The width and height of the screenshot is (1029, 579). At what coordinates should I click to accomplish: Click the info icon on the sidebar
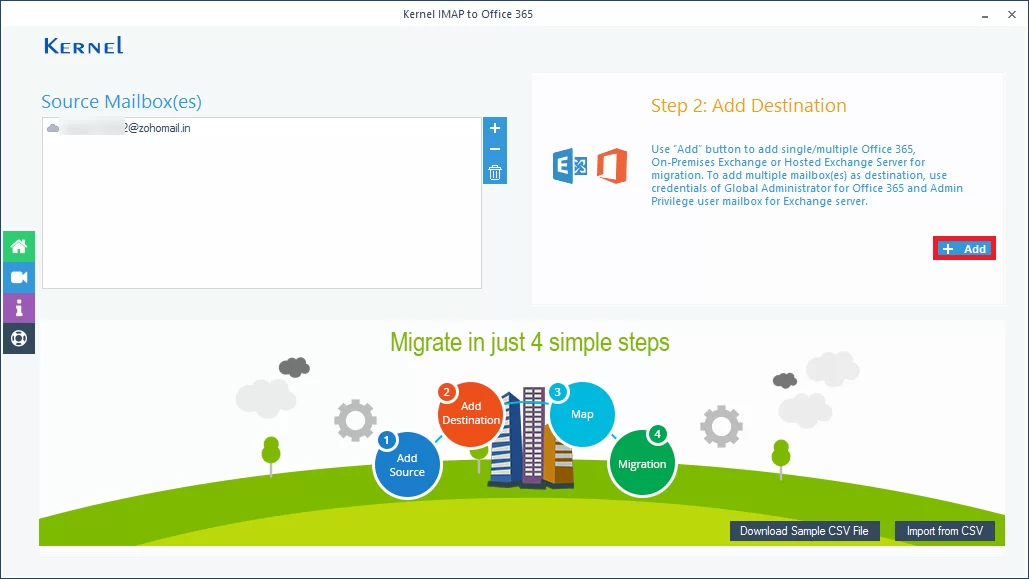point(19,308)
